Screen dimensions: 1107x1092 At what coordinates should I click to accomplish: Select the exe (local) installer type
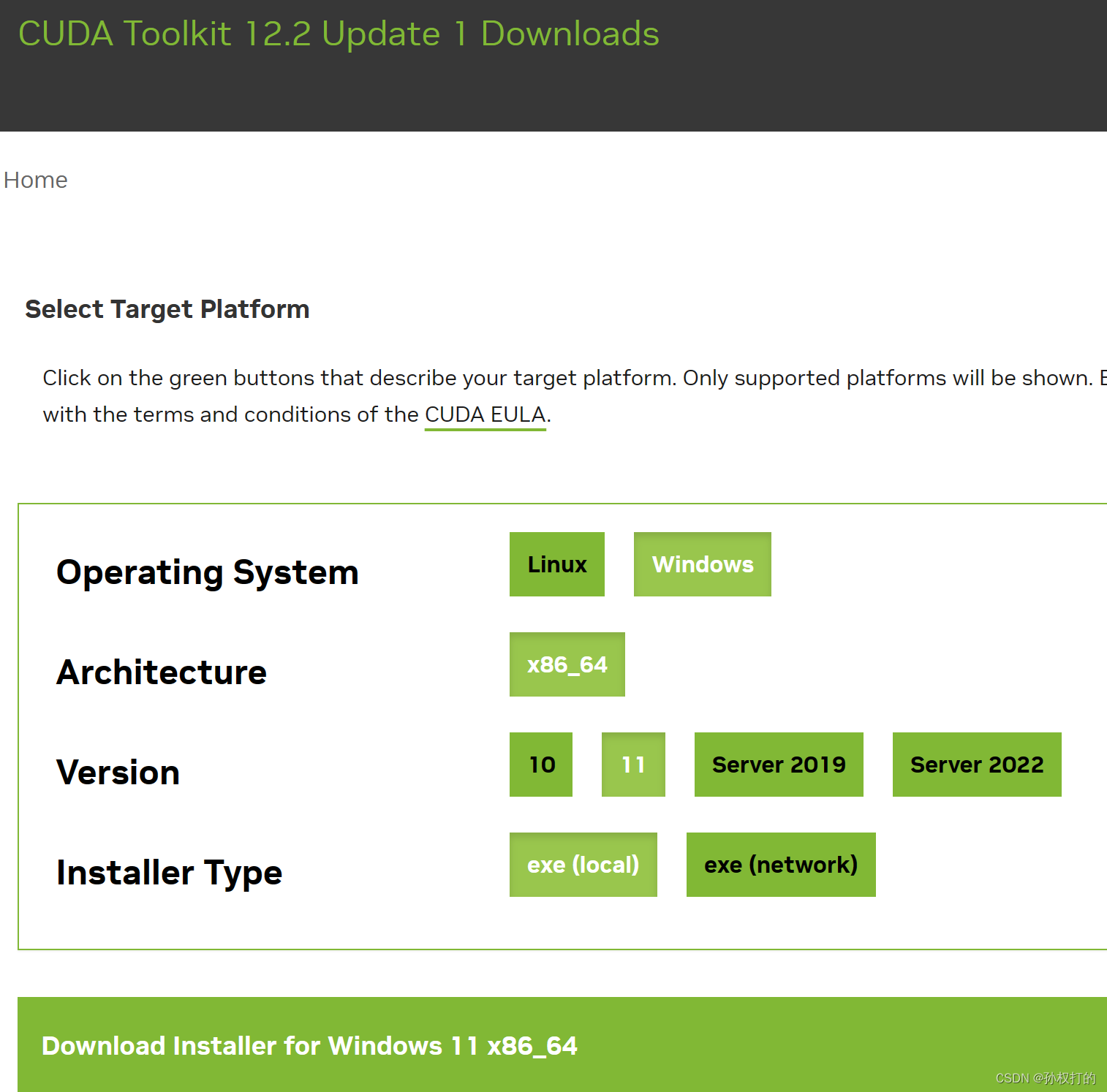(583, 865)
